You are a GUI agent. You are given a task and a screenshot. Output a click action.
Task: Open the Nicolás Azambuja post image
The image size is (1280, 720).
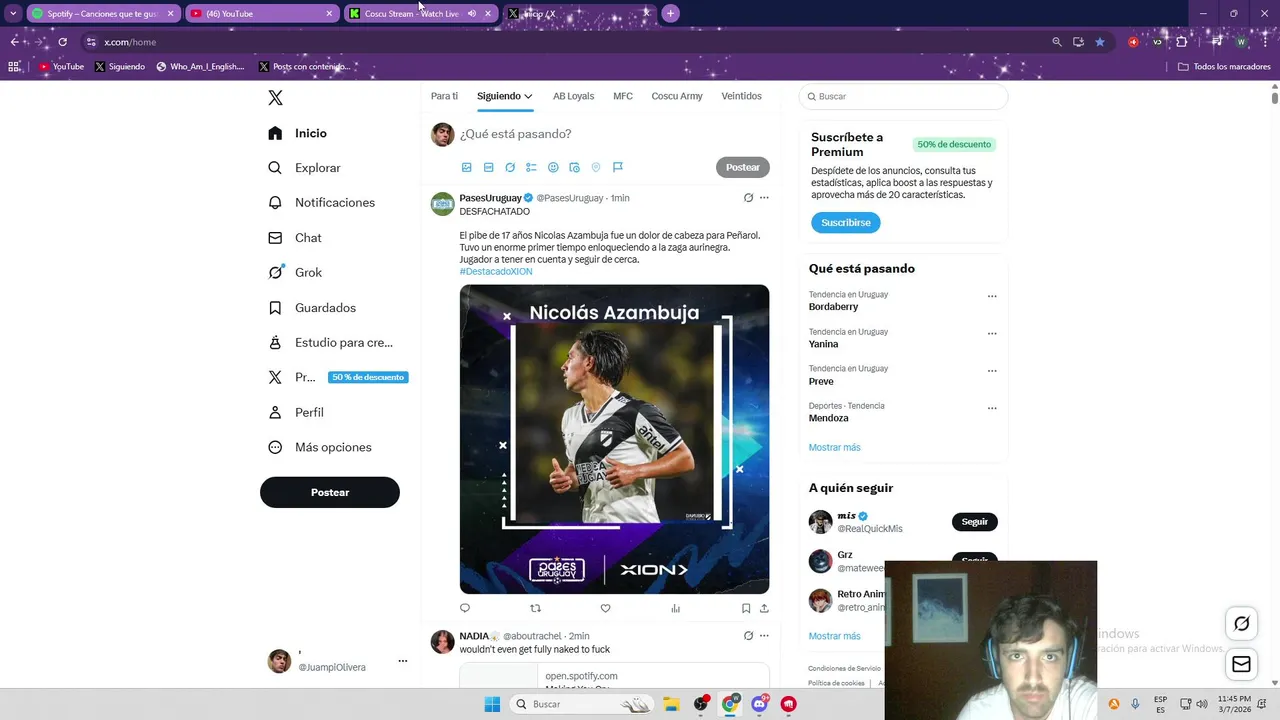(614, 439)
